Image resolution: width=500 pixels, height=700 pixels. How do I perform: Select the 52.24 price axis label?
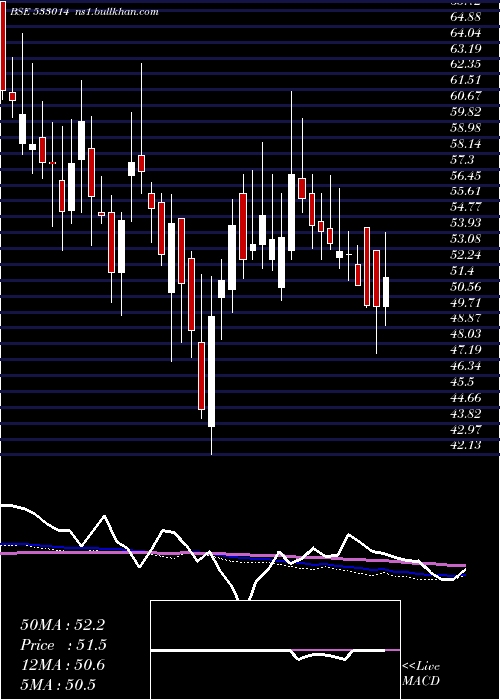click(x=466, y=255)
